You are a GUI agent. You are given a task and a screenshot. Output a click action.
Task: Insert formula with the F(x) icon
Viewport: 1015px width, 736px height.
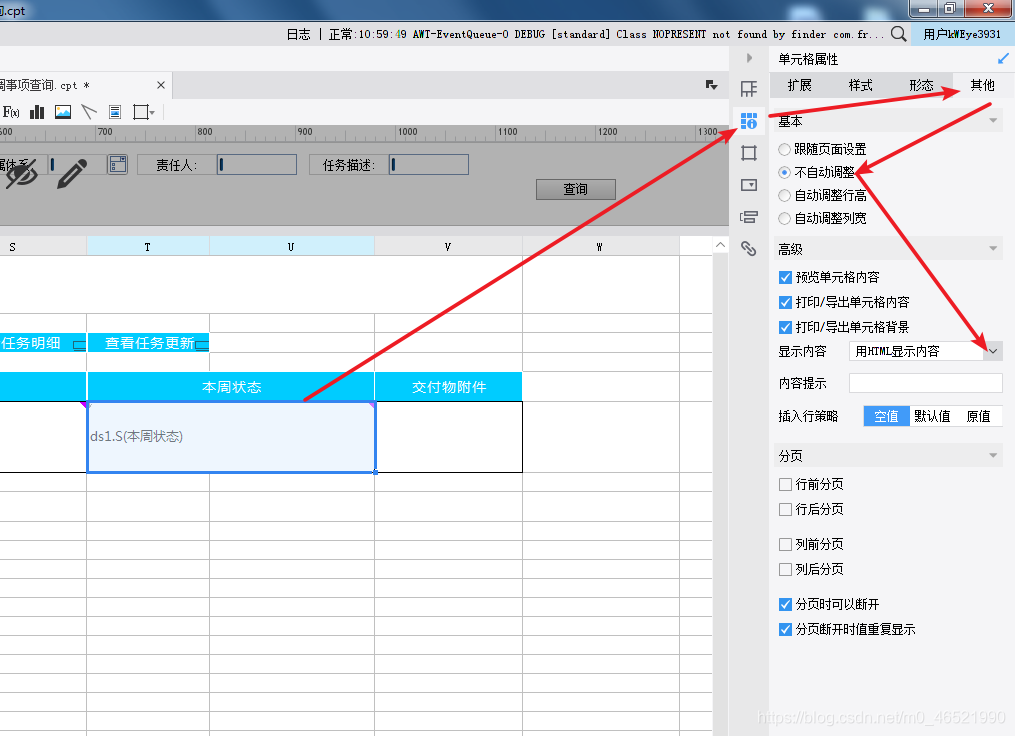(x=11, y=112)
